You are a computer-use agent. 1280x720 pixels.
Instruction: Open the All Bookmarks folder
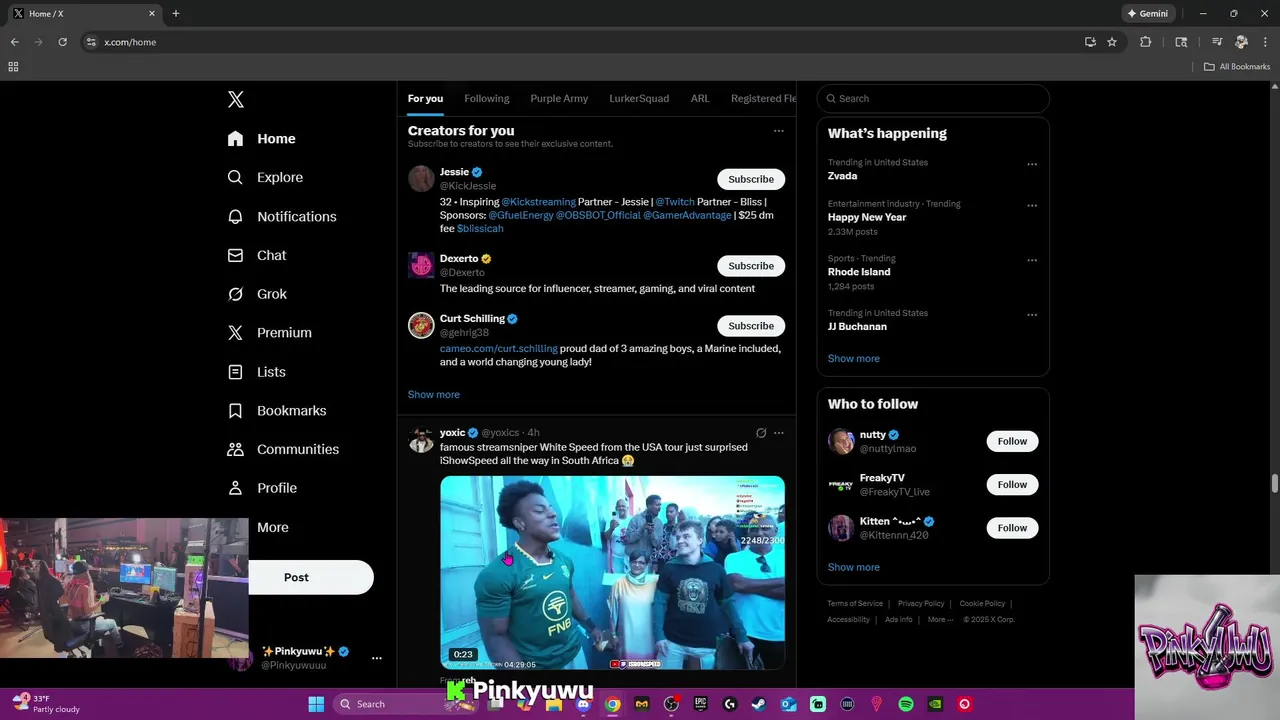1236,67
